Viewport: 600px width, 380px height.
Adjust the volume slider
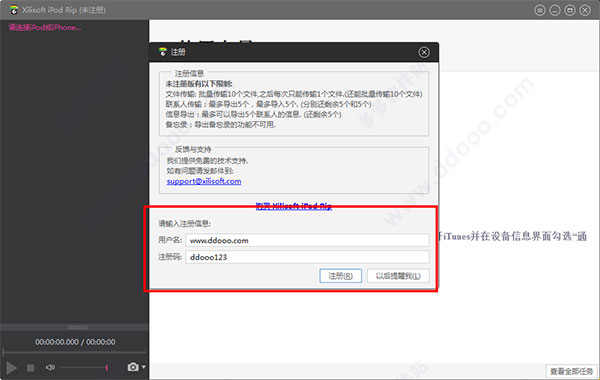[84, 367]
